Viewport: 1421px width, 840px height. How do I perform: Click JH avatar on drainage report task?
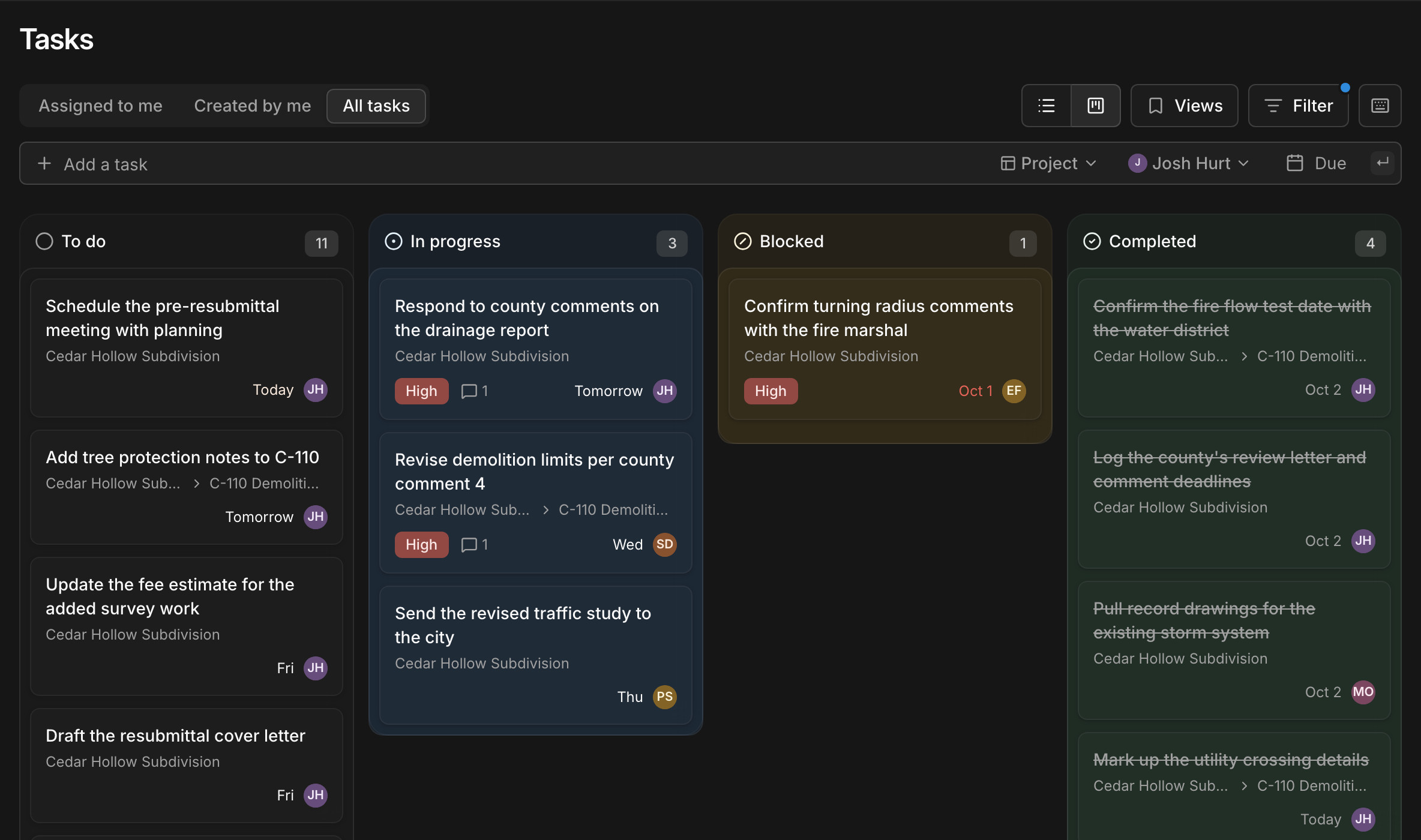[x=665, y=391]
